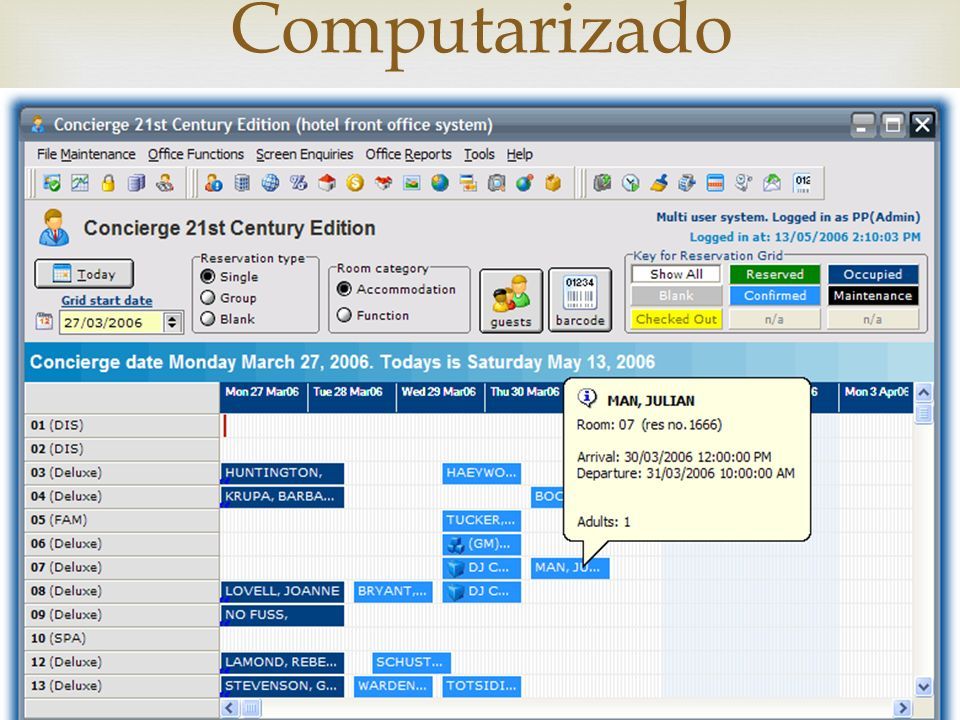Click the magnifier over document toolbar icon

pos(497,182)
